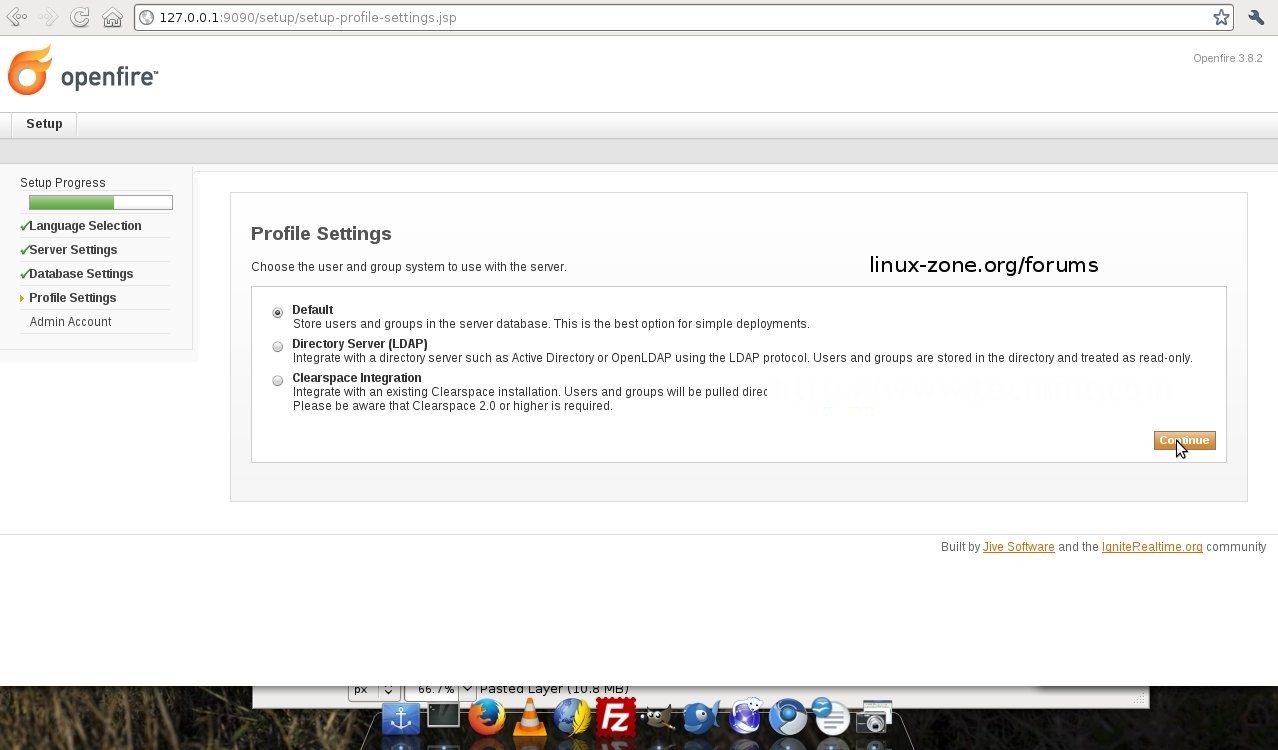Follow the Jive Software link

(1018, 547)
